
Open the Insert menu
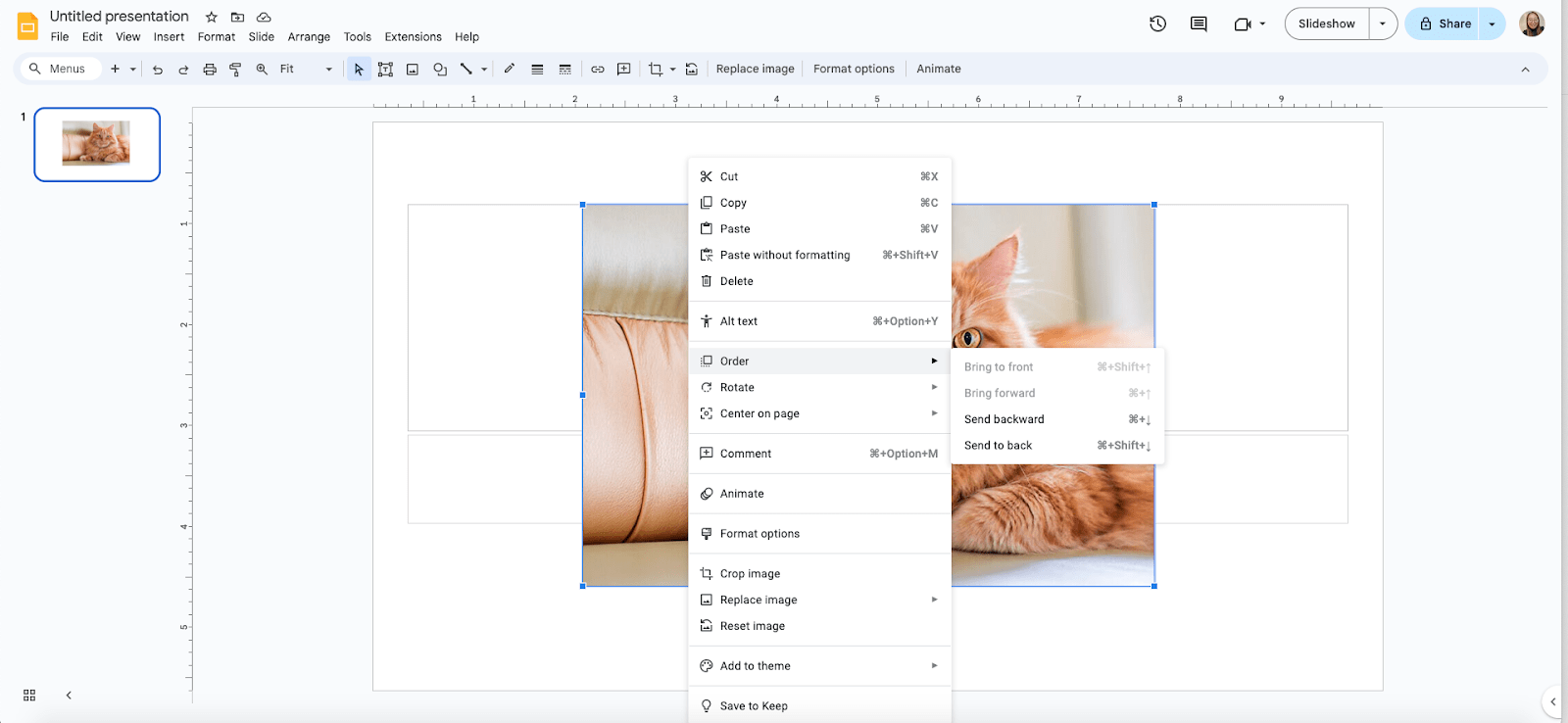(169, 37)
